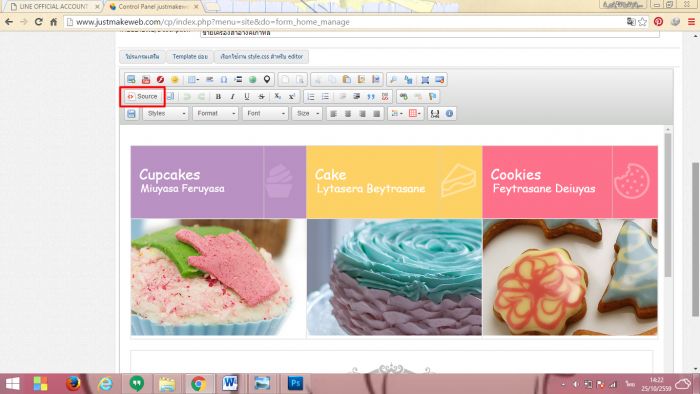Insert a Flash object
Image resolution: width=700 pixels, height=394 pixels.
coord(160,80)
